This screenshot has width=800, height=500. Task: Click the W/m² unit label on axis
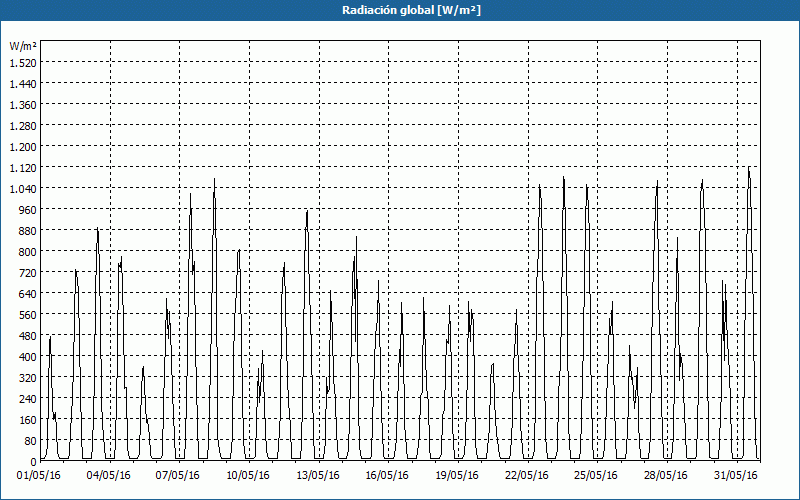point(23,46)
